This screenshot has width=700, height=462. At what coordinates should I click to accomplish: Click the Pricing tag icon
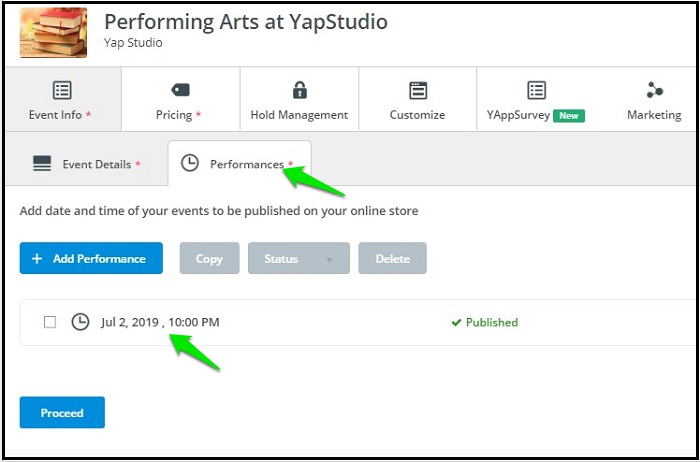pos(180,90)
